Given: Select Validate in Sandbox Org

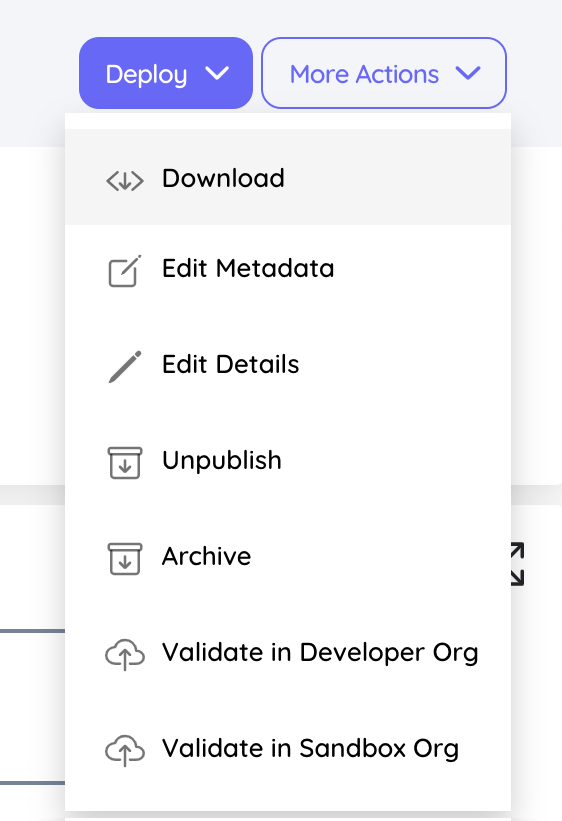Looking at the screenshot, I should pos(310,748).
